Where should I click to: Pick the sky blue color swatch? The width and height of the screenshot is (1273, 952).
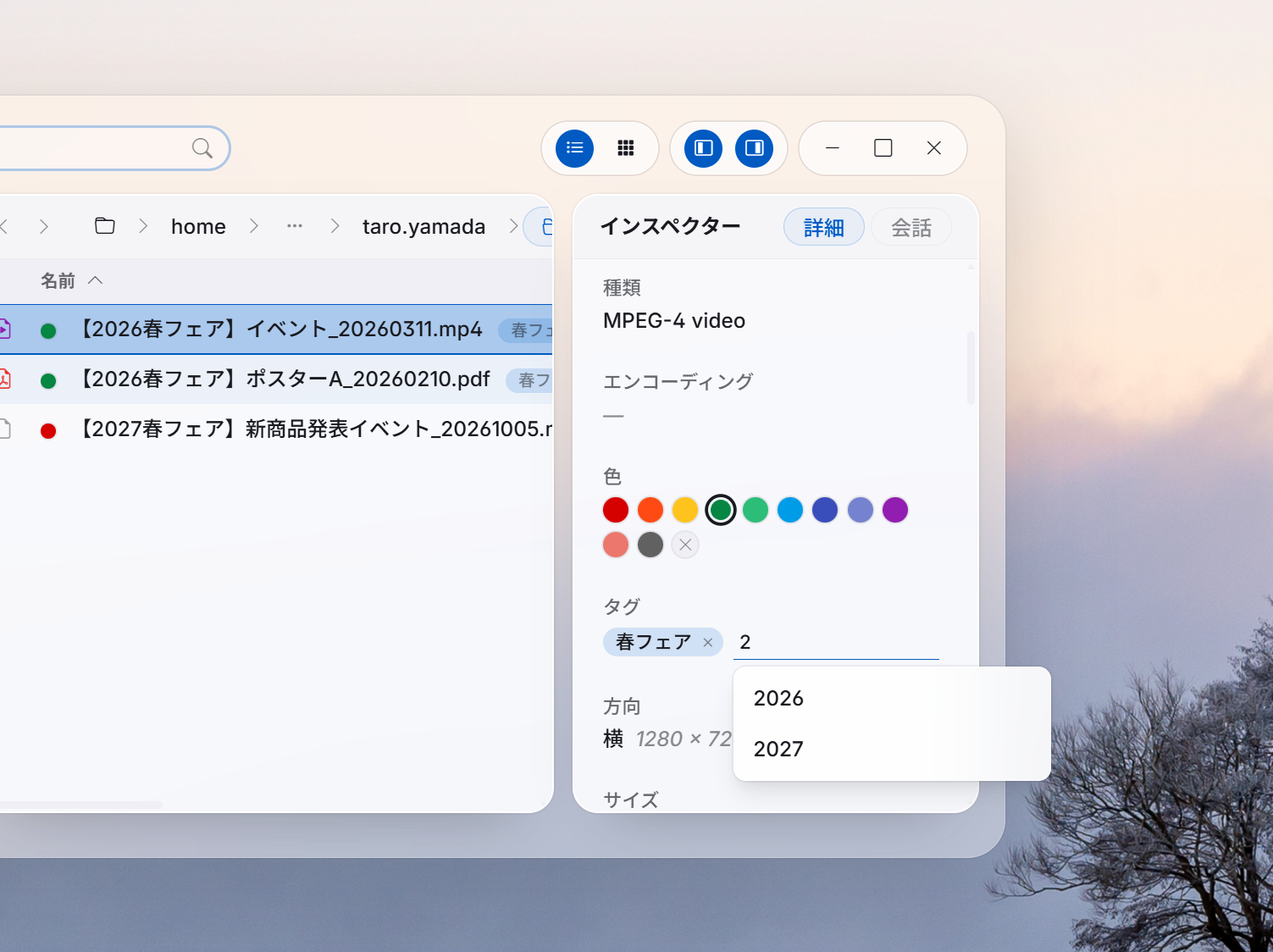[x=790, y=510]
